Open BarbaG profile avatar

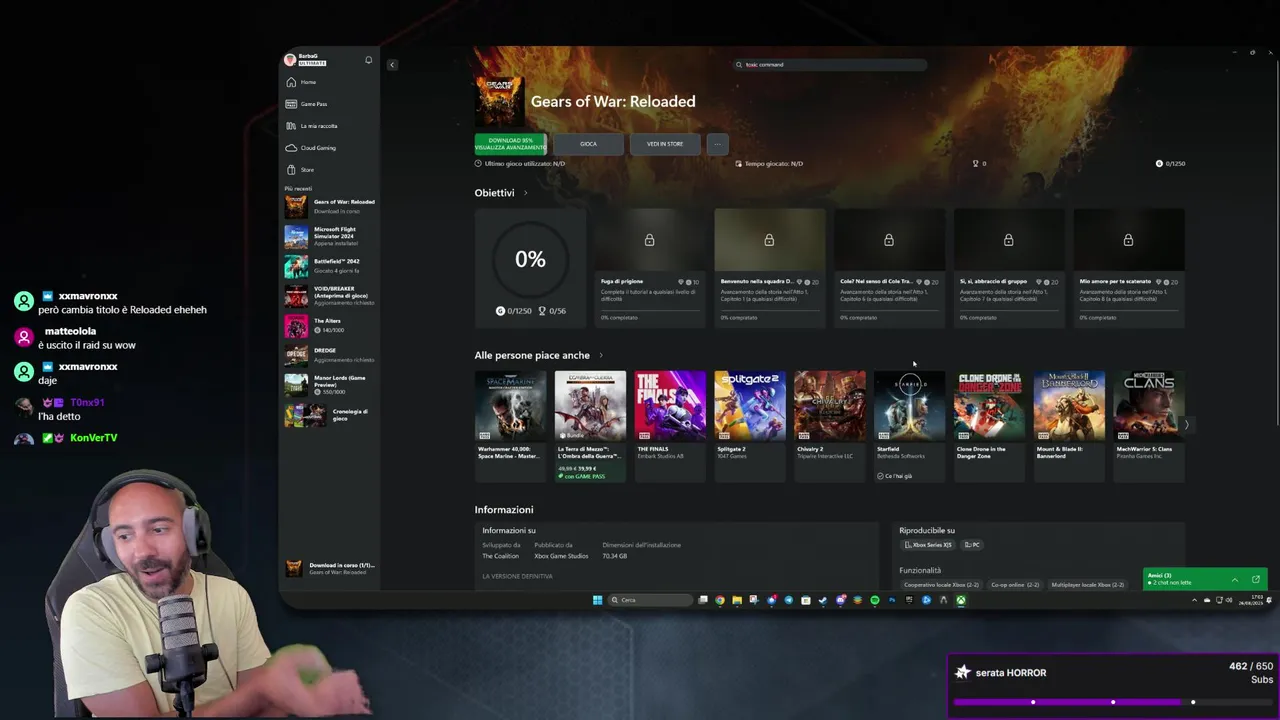[x=290, y=60]
